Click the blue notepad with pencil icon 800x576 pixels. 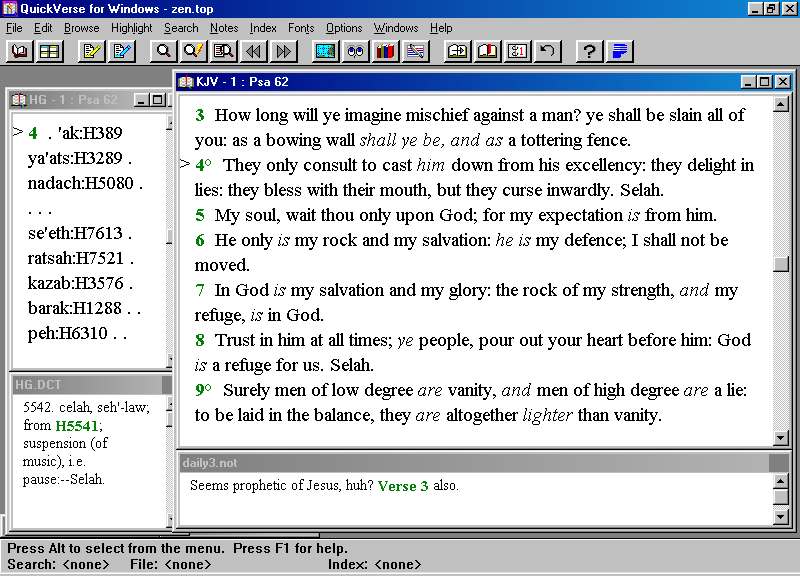pyautogui.click(x=121, y=51)
